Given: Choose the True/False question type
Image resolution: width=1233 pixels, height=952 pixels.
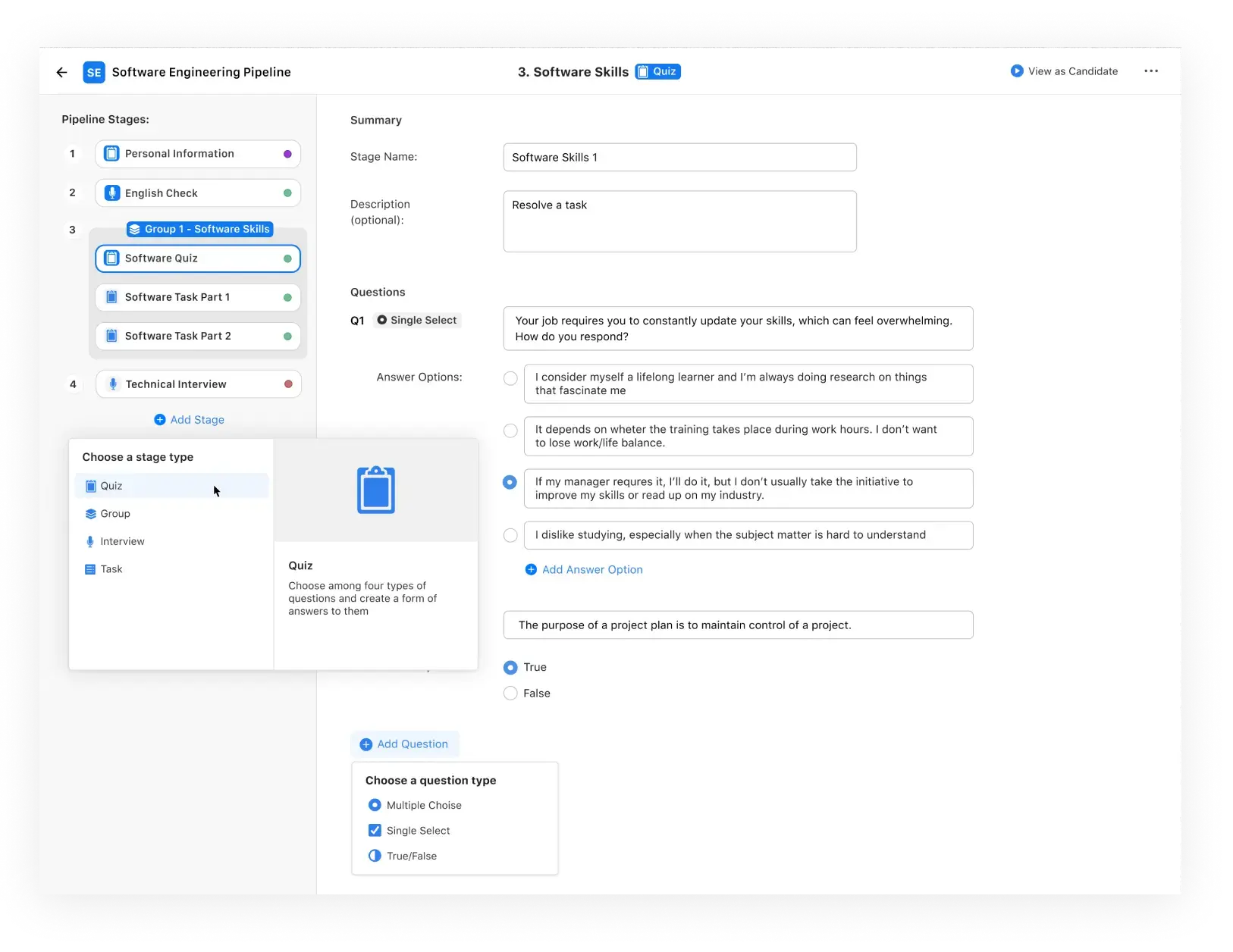Looking at the screenshot, I should pos(403,856).
